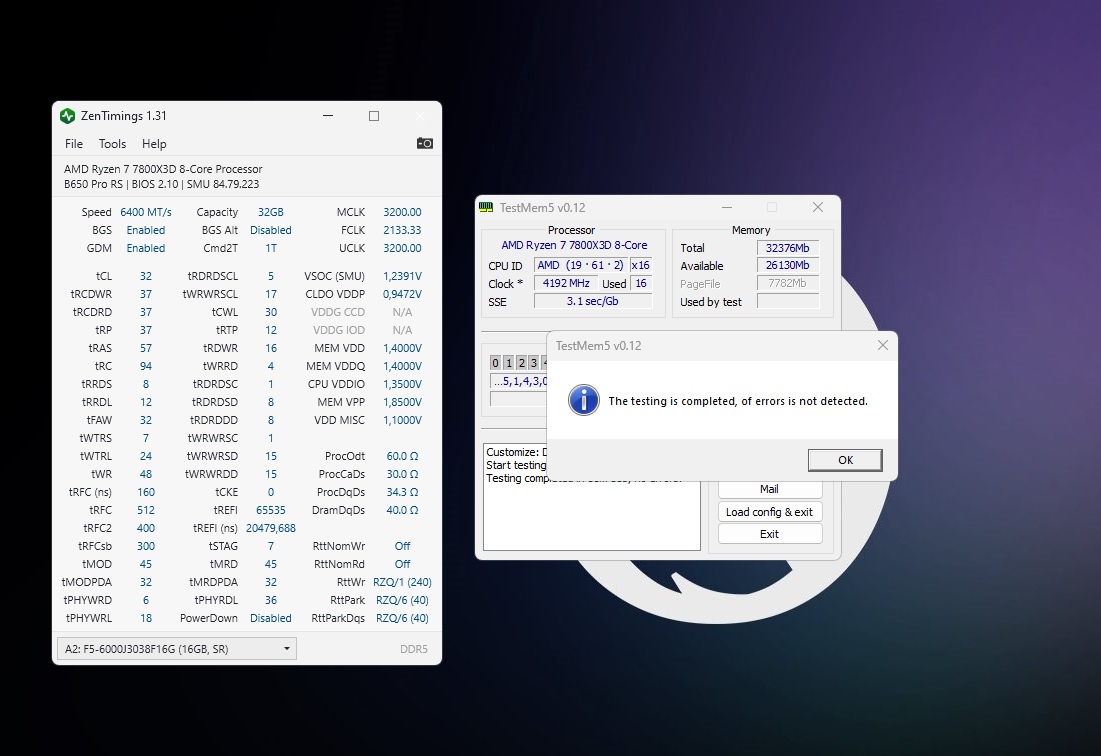Click the x16 thread count field
Screen dimensions: 1101x756
pyautogui.click(x=640, y=265)
